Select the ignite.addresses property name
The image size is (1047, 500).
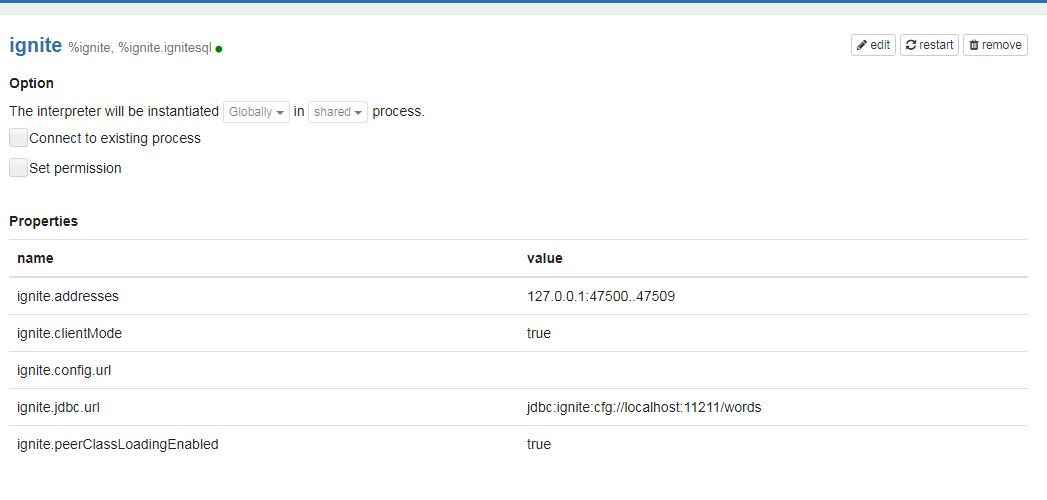click(68, 296)
